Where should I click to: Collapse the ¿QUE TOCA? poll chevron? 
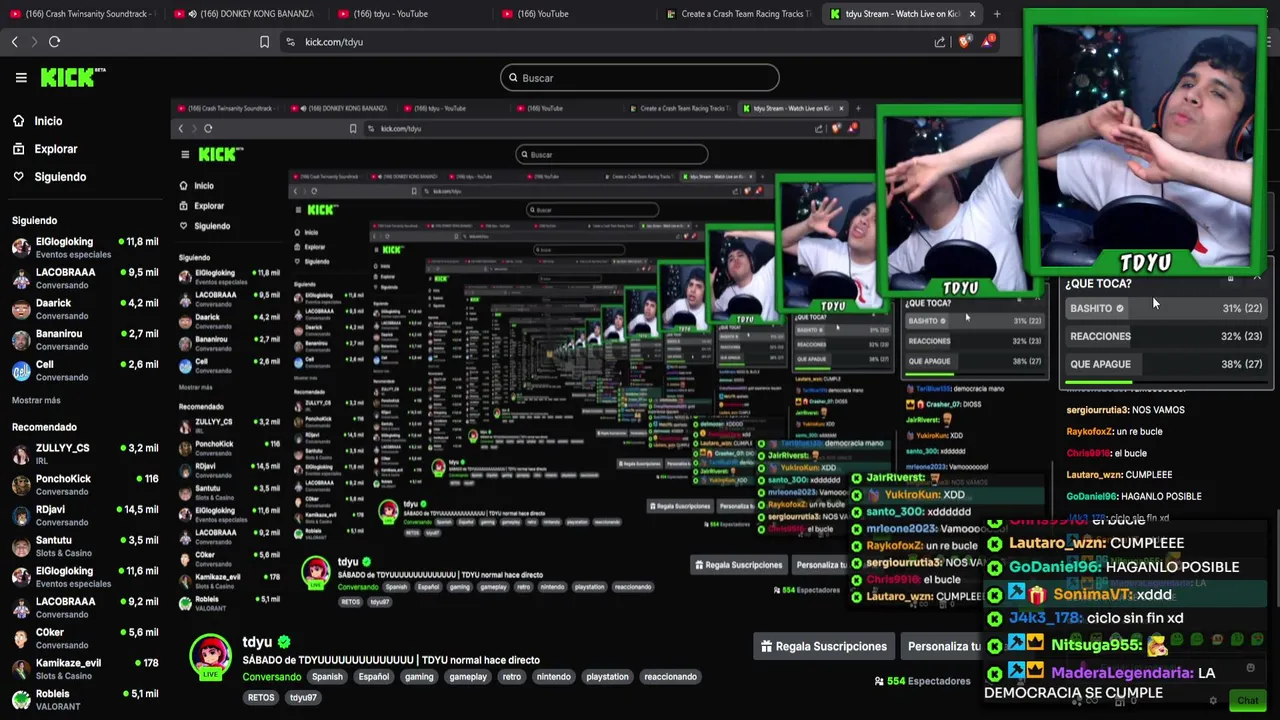coord(1257,278)
